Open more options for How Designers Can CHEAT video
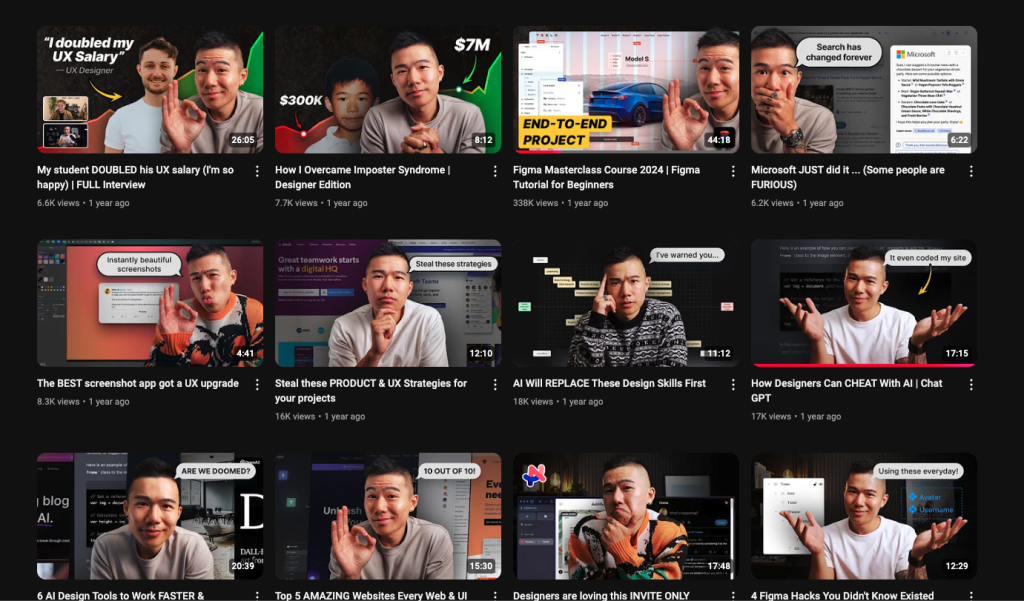This screenshot has width=1024, height=601. 970,385
